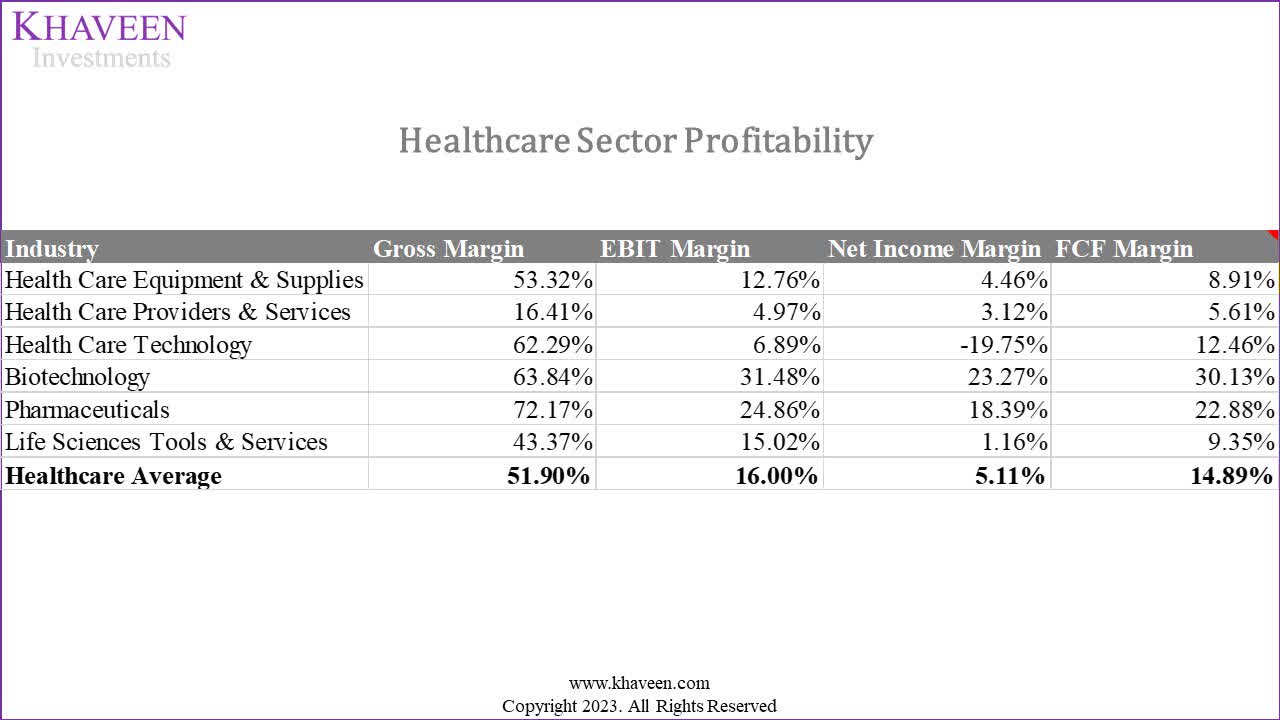
Task: Click the FCF Margin column header
Action: (1124, 248)
